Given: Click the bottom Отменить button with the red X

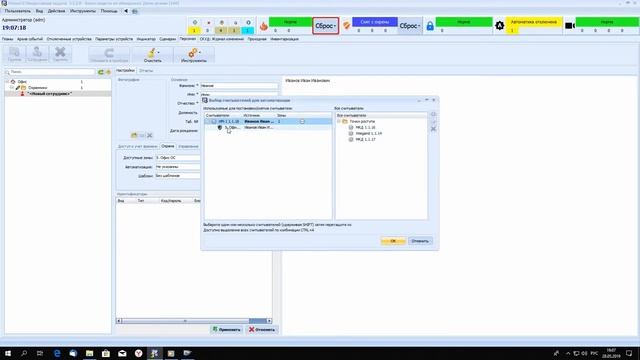Looking at the screenshot, I should tap(262, 329).
